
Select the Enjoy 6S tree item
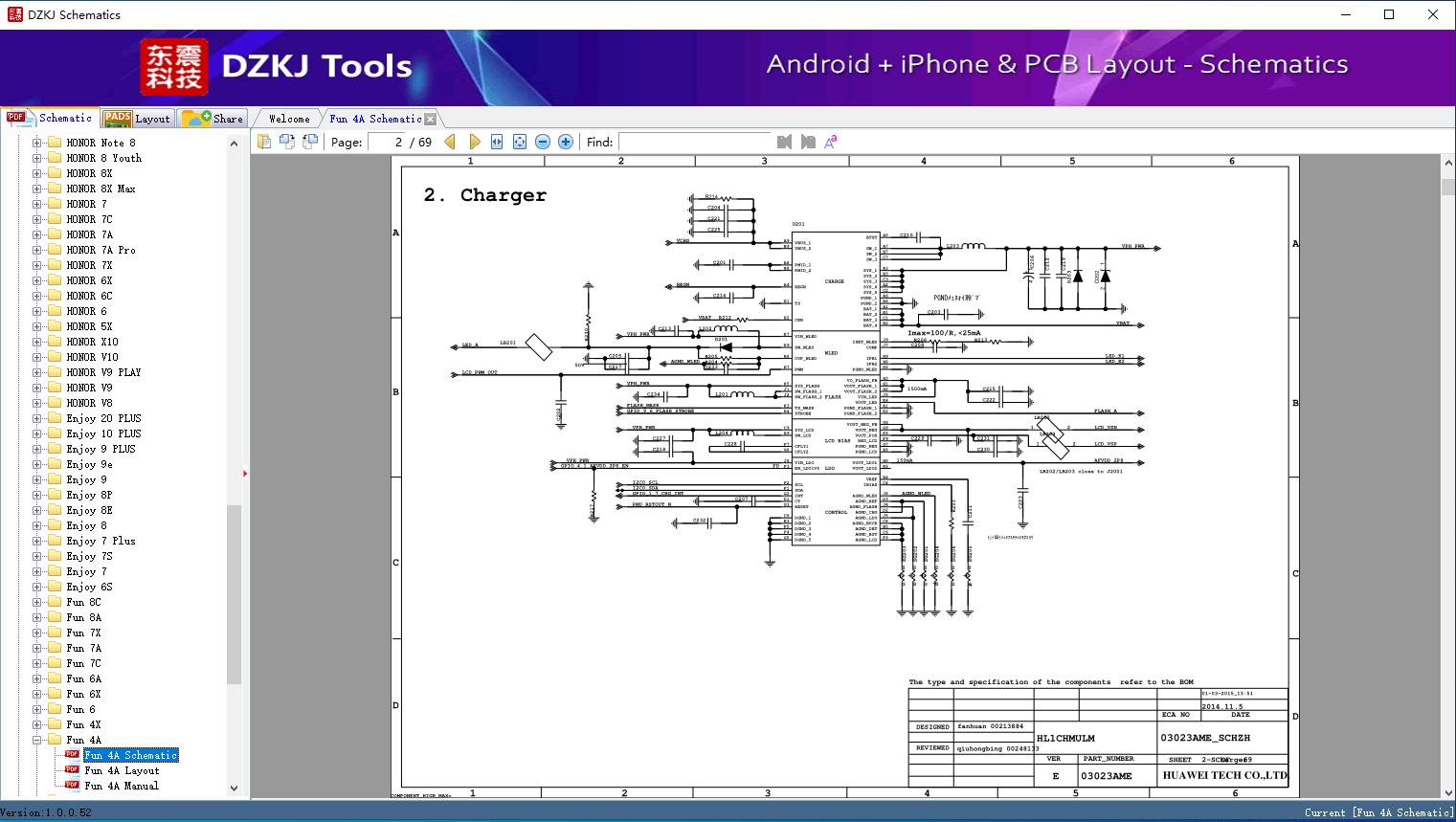click(x=89, y=587)
